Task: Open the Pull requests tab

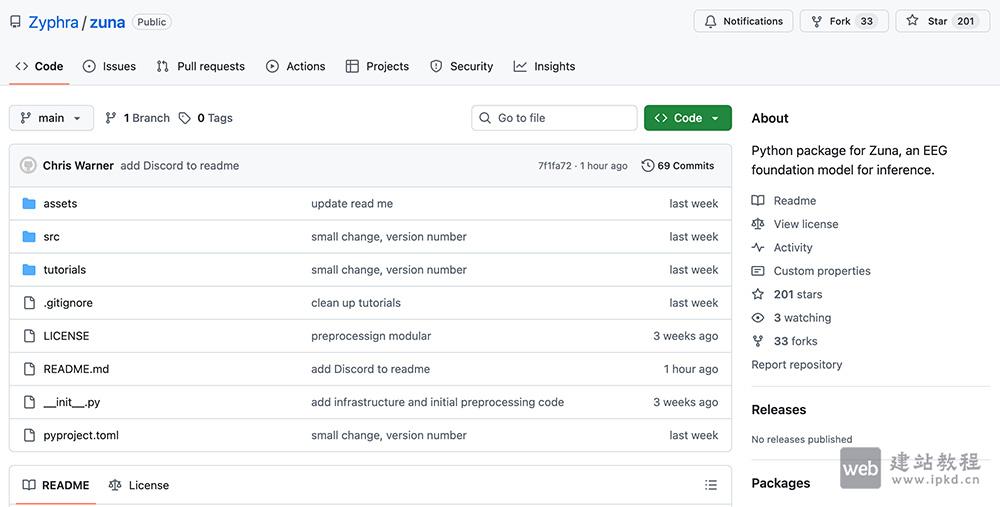Action: [200, 66]
